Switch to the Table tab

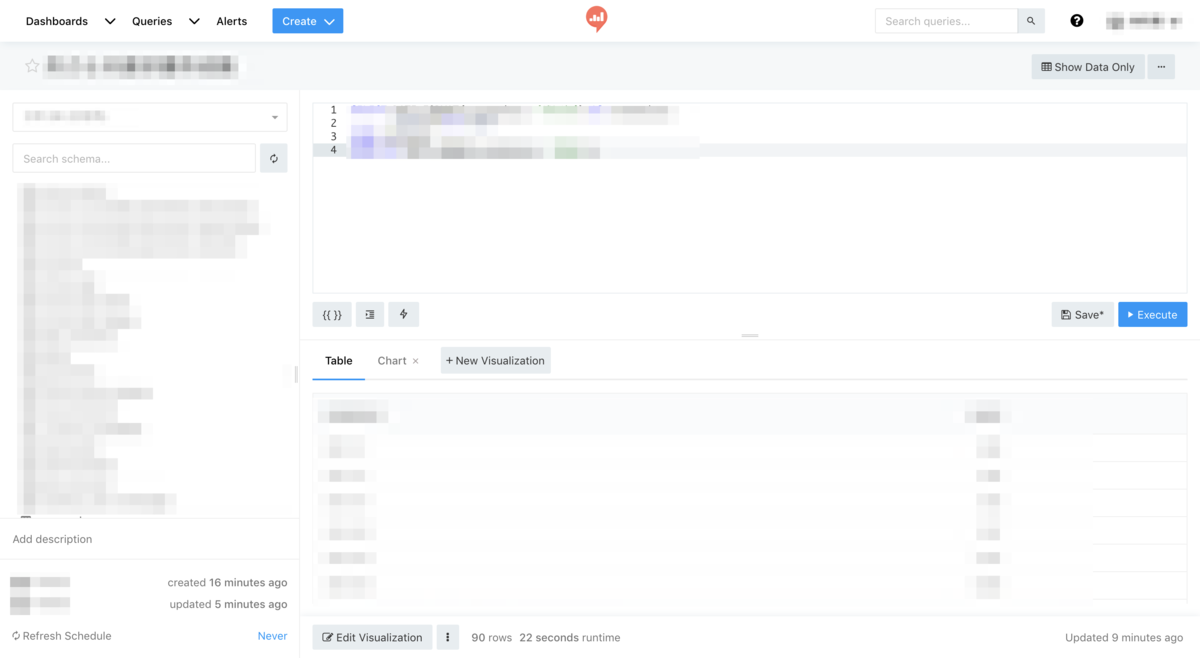339,361
